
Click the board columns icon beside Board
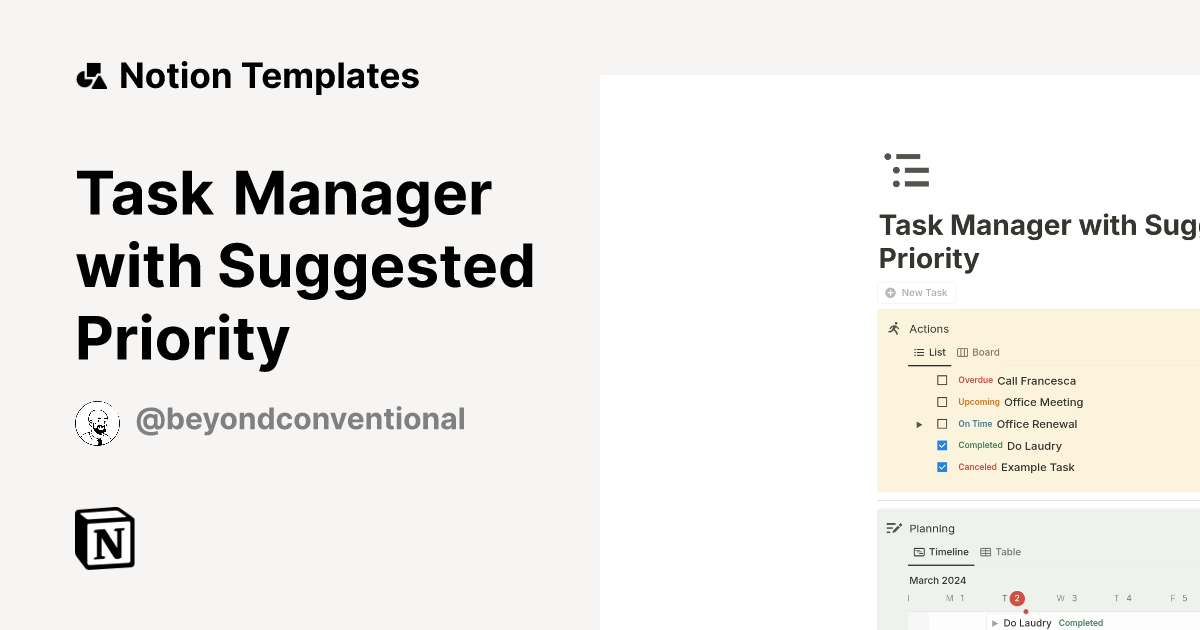point(963,352)
